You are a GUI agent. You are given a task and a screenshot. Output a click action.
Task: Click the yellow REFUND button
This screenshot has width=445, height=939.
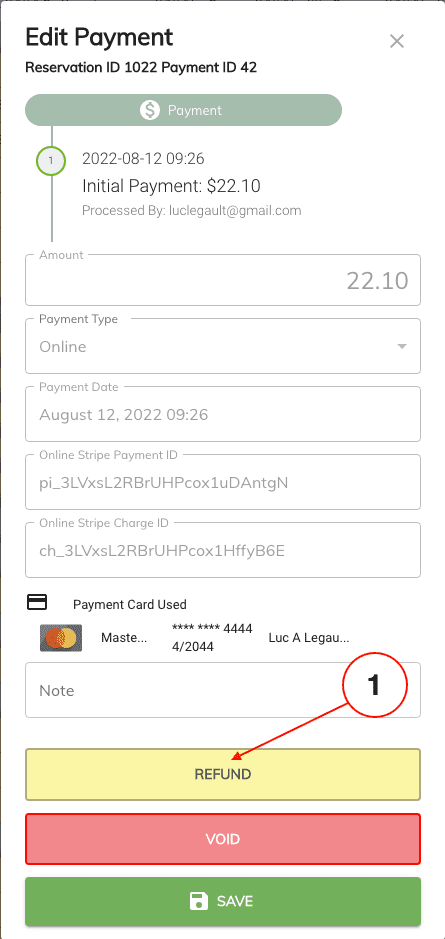[223, 774]
